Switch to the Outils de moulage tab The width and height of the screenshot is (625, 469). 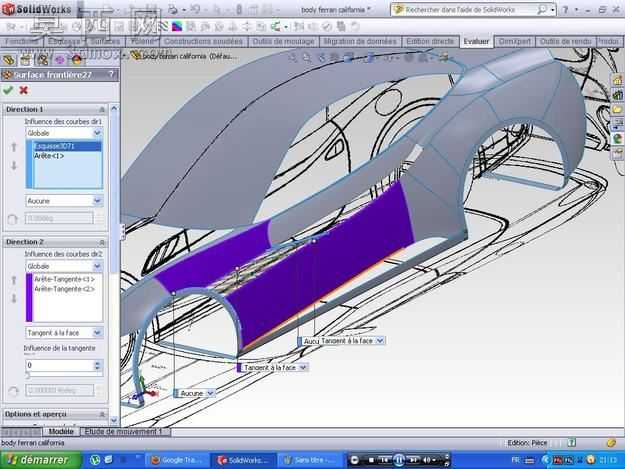point(283,41)
